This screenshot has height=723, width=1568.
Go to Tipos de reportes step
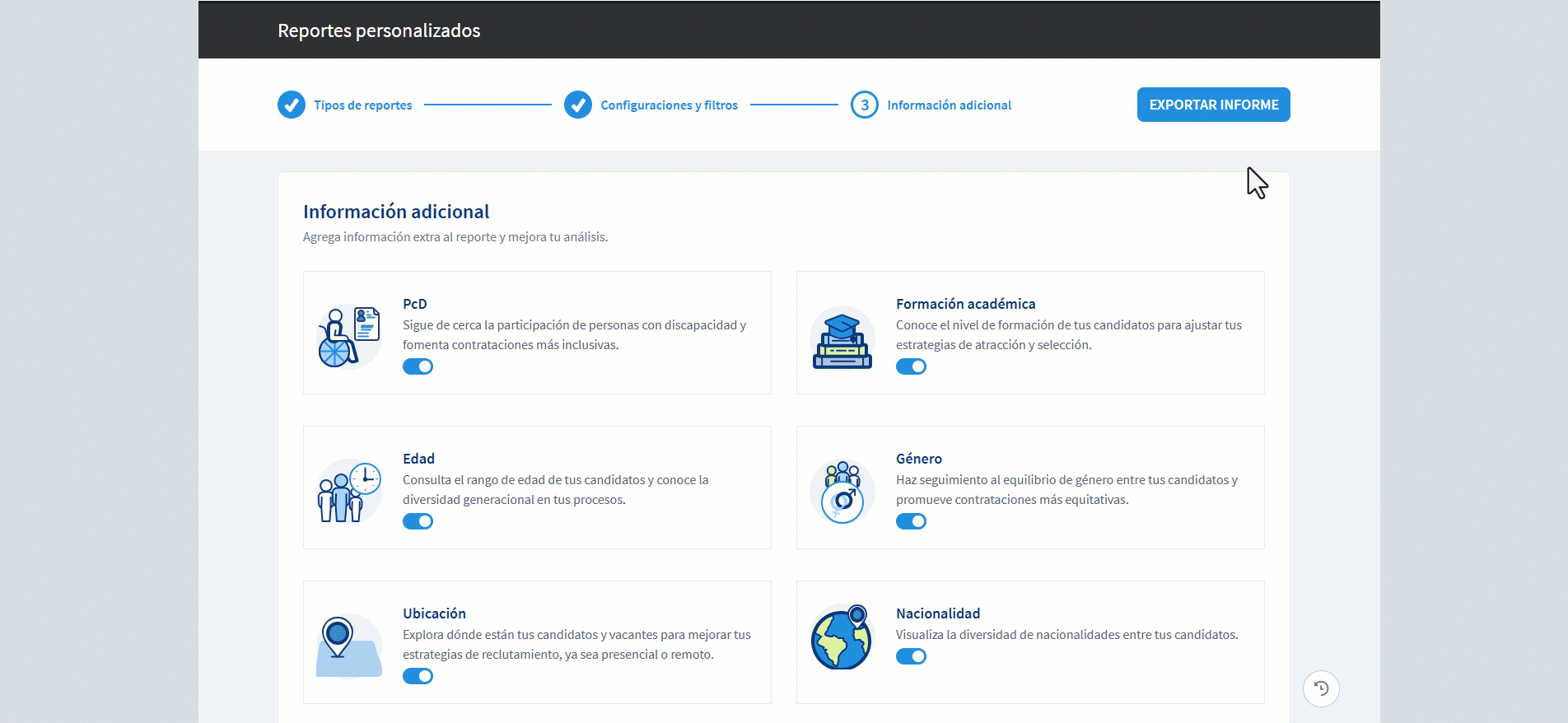363,105
